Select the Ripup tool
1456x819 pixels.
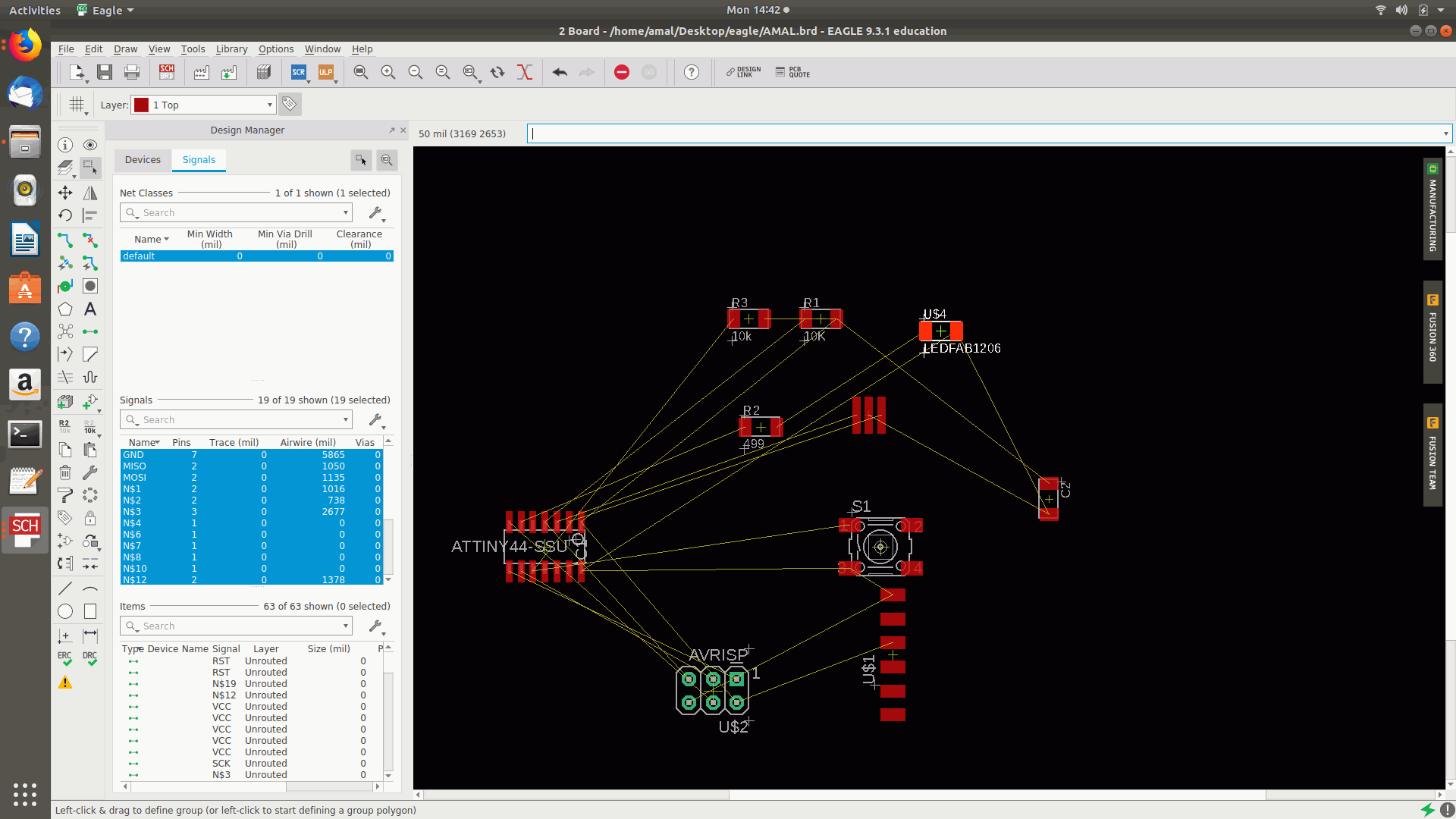(x=90, y=240)
